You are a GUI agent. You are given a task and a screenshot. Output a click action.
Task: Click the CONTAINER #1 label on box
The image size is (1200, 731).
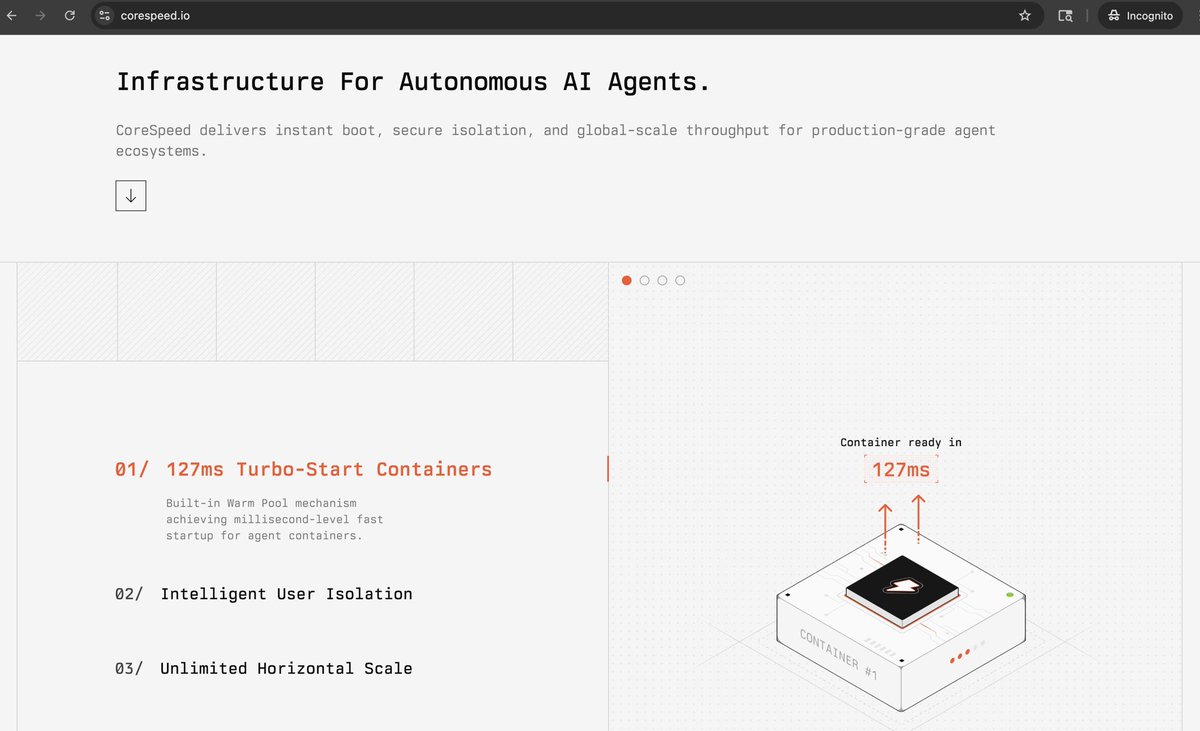click(x=838, y=657)
